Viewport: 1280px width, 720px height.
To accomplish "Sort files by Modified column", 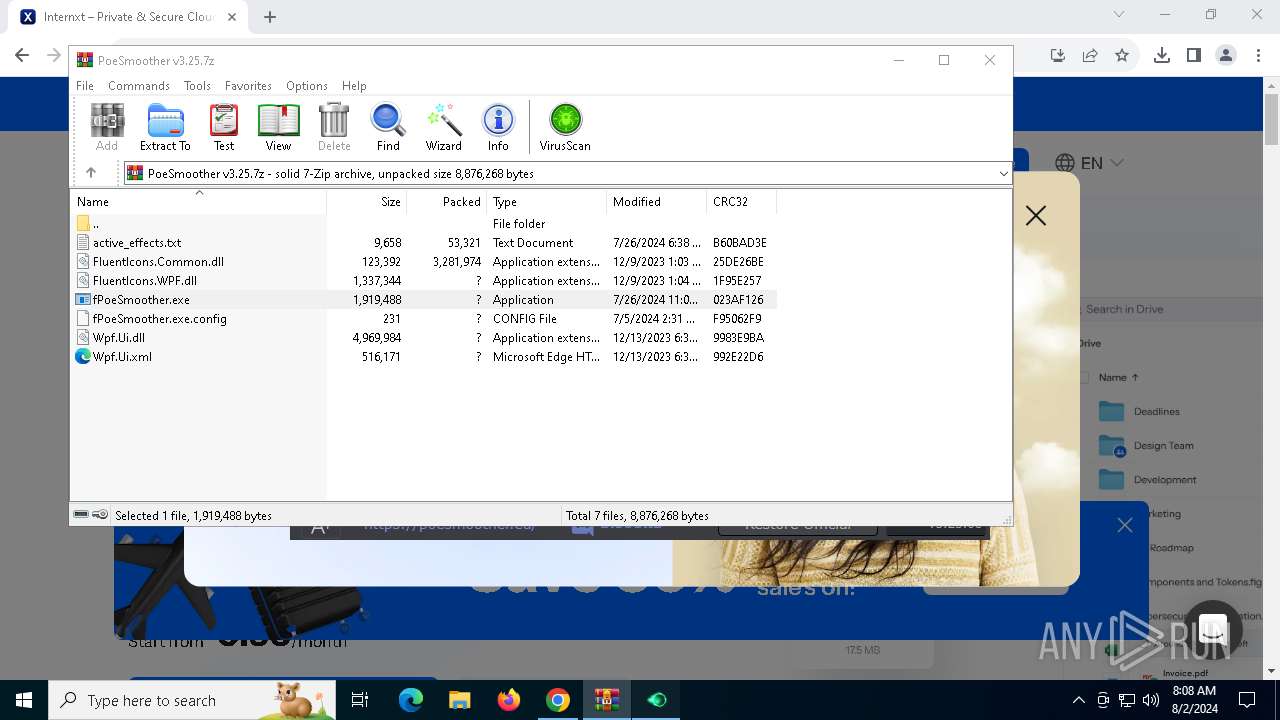I will 656,202.
